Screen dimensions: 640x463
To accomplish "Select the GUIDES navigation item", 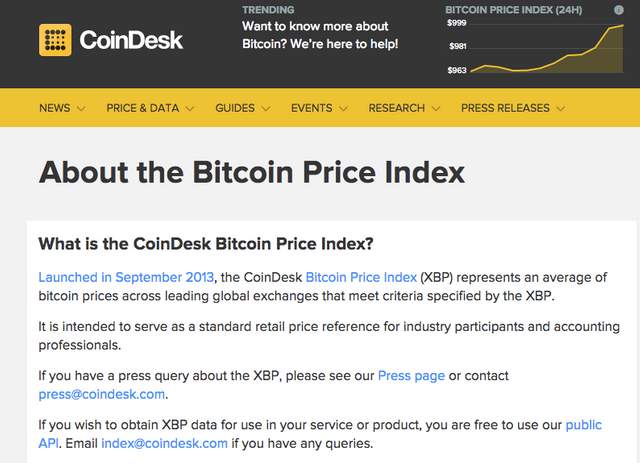I will coord(235,108).
